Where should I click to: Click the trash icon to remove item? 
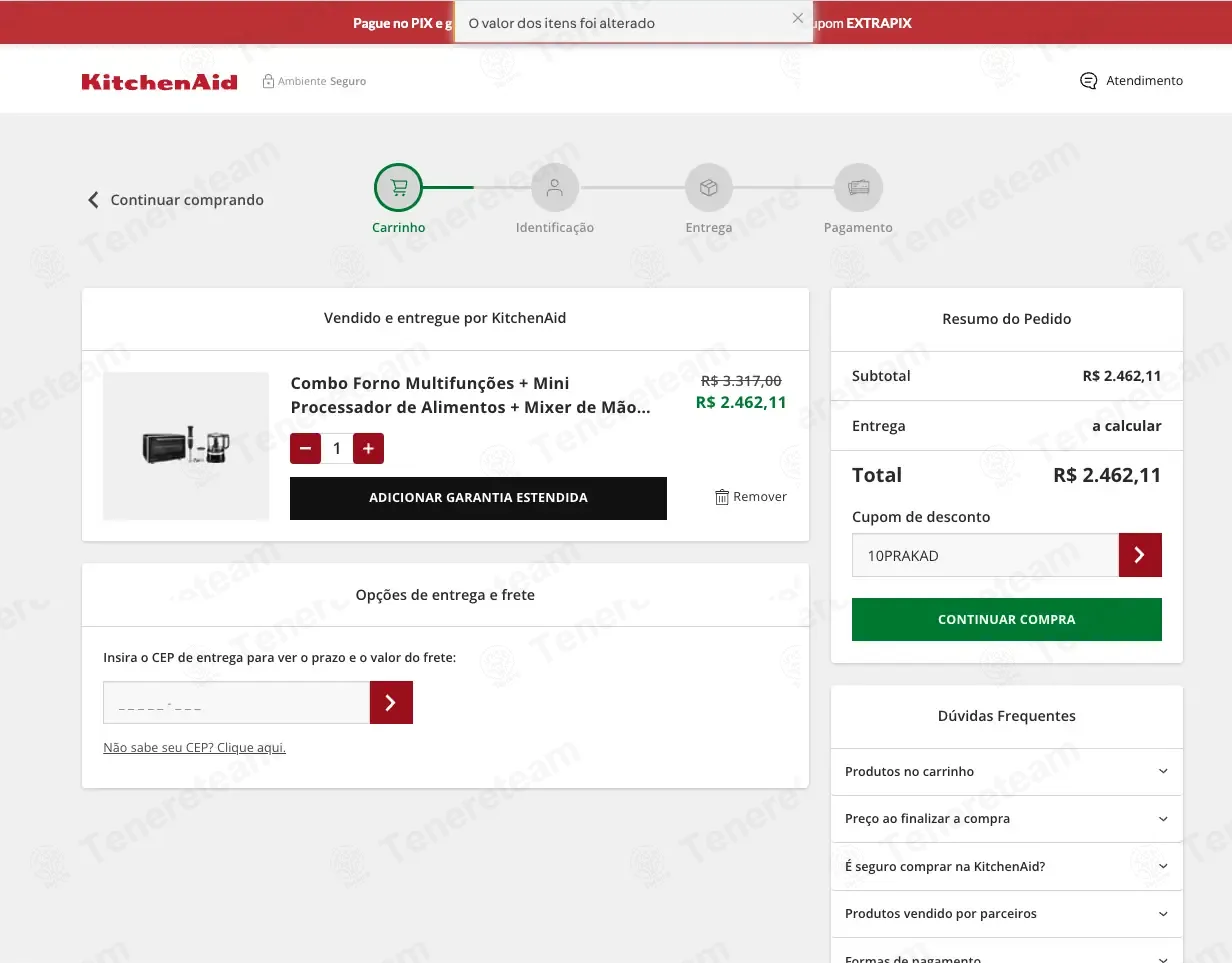tap(722, 497)
